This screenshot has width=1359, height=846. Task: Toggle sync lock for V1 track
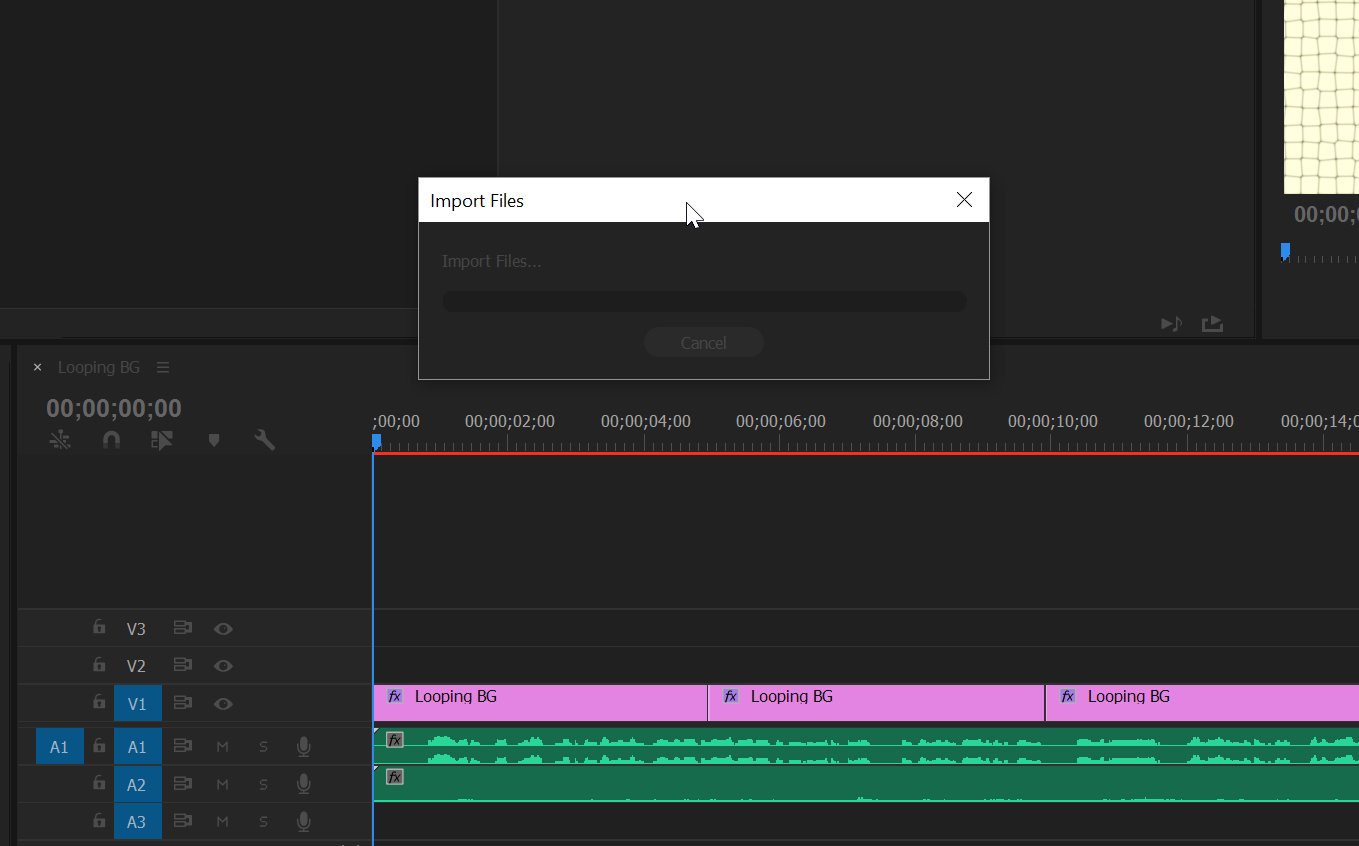(x=182, y=703)
